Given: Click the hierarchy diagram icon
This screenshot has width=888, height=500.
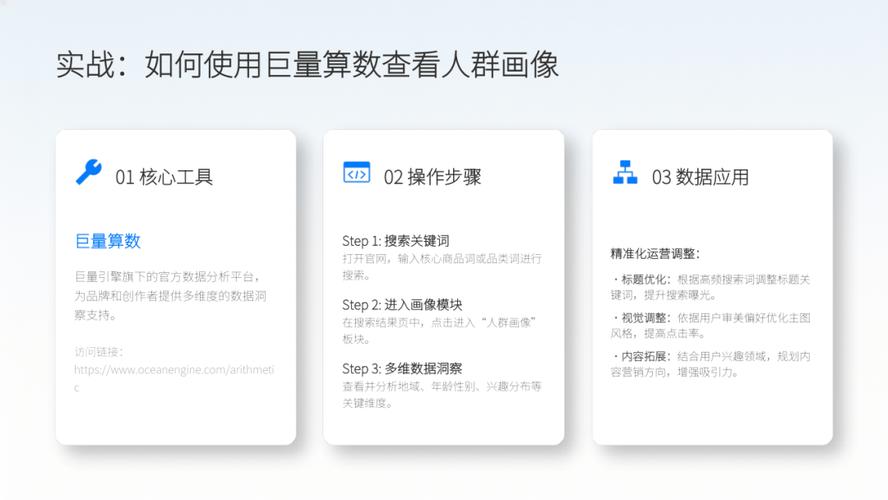Looking at the screenshot, I should [x=625, y=172].
